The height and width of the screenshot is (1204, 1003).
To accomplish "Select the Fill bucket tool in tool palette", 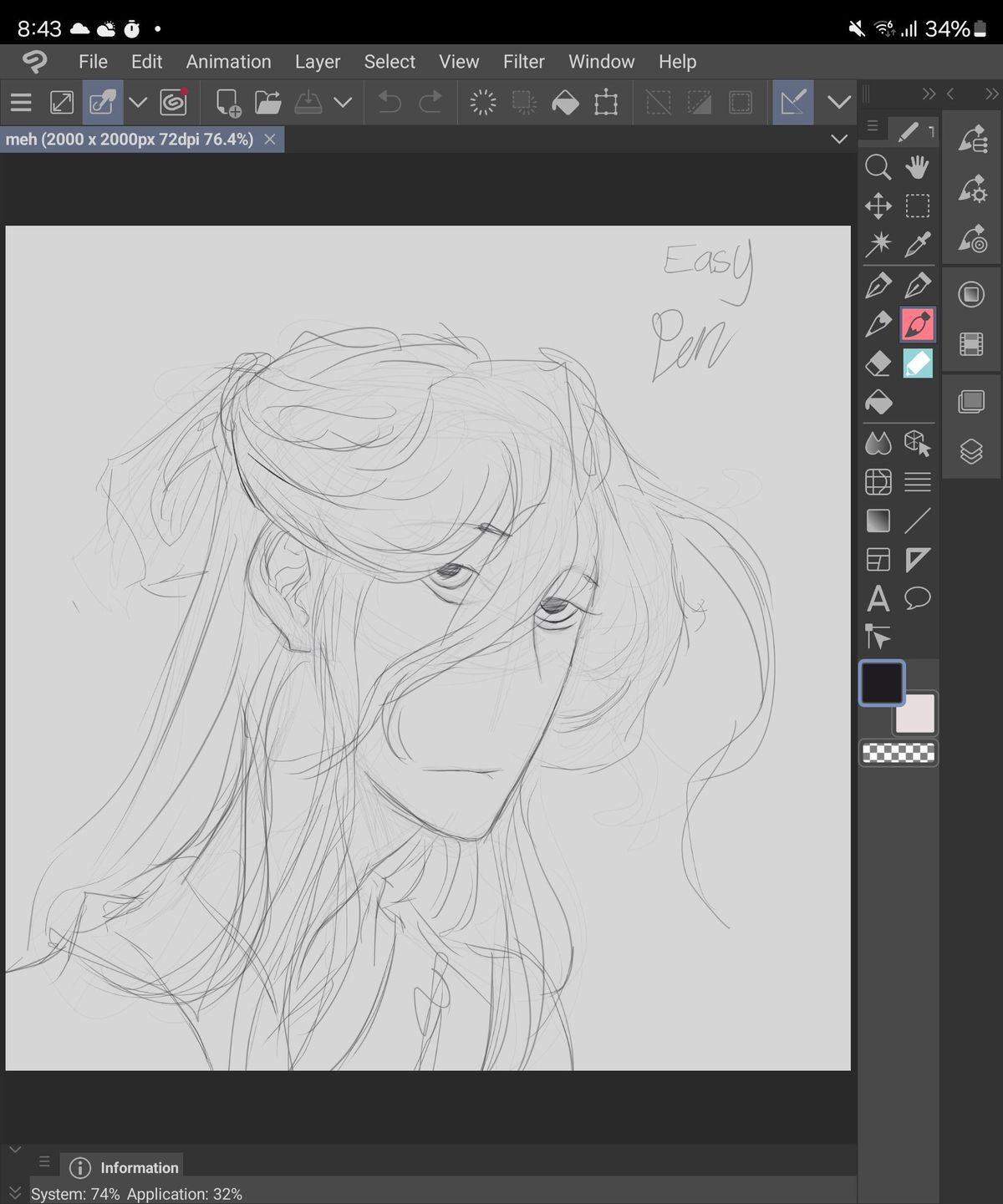I will [878, 403].
